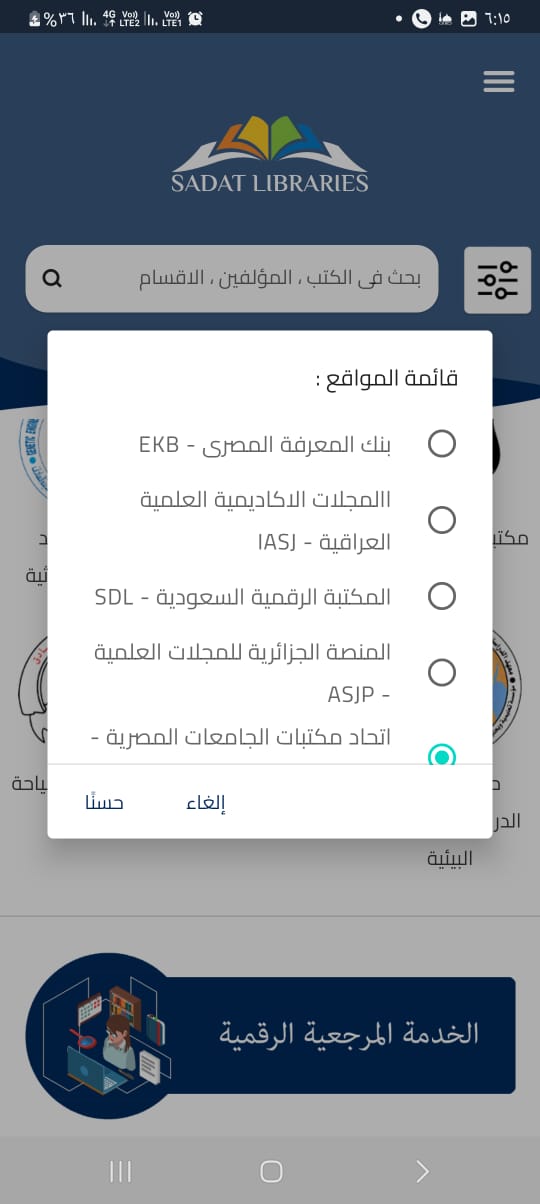540x1204 pixels.
Task: Select the اتحاد مكتبات الجامعات المصرية radio
Action: (x=442, y=754)
